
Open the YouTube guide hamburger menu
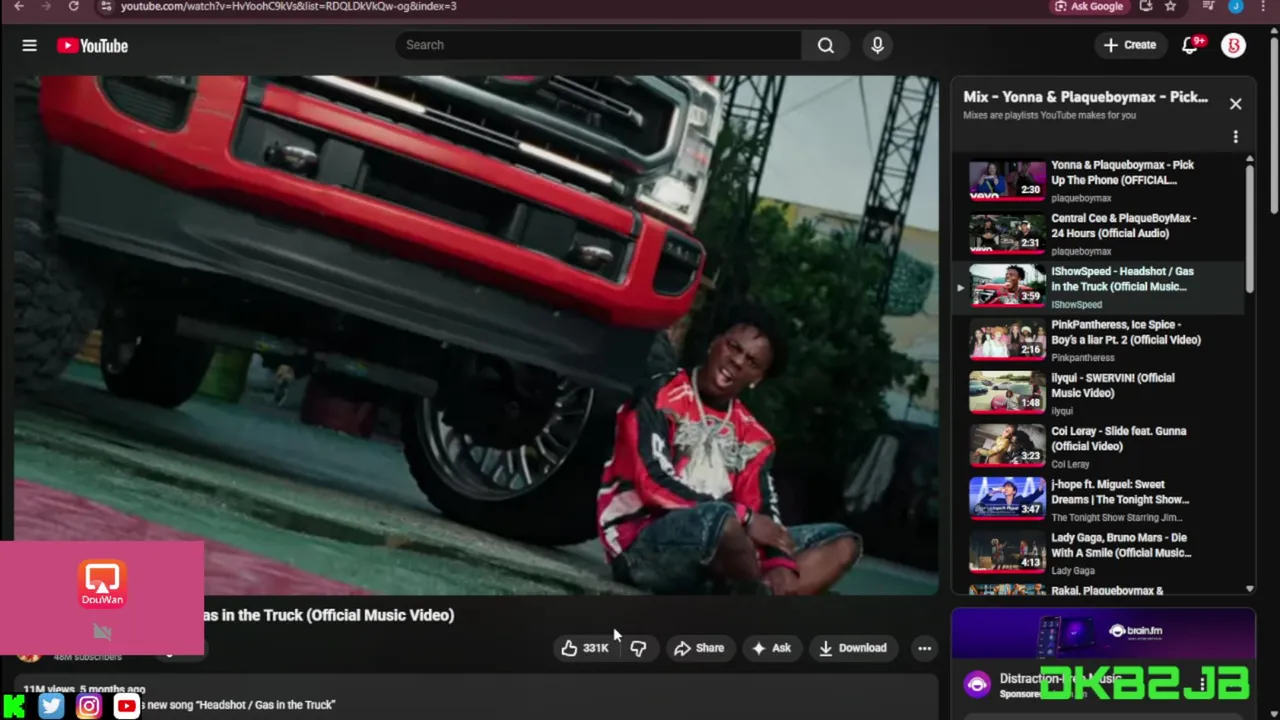coord(29,45)
